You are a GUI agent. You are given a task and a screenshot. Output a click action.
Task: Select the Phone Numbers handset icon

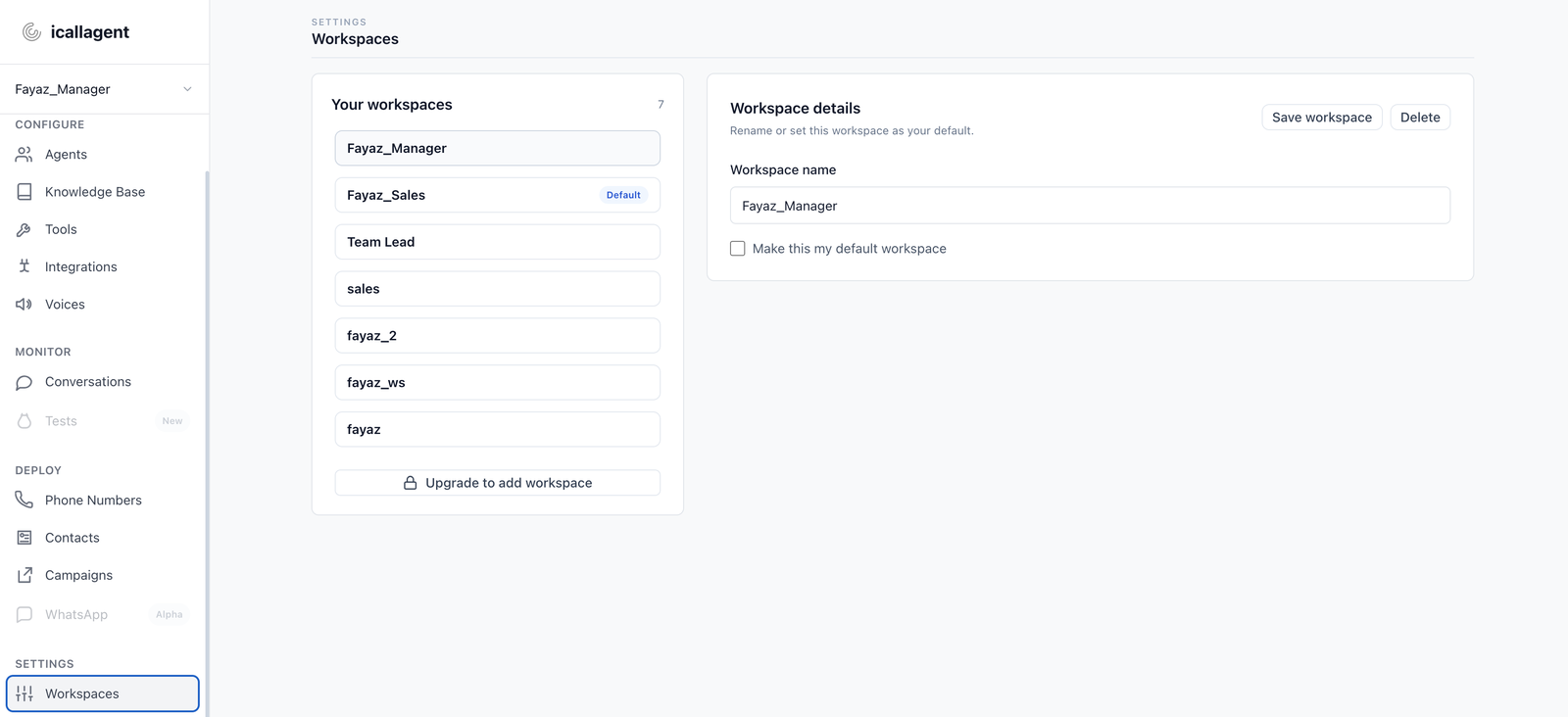pyautogui.click(x=24, y=501)
